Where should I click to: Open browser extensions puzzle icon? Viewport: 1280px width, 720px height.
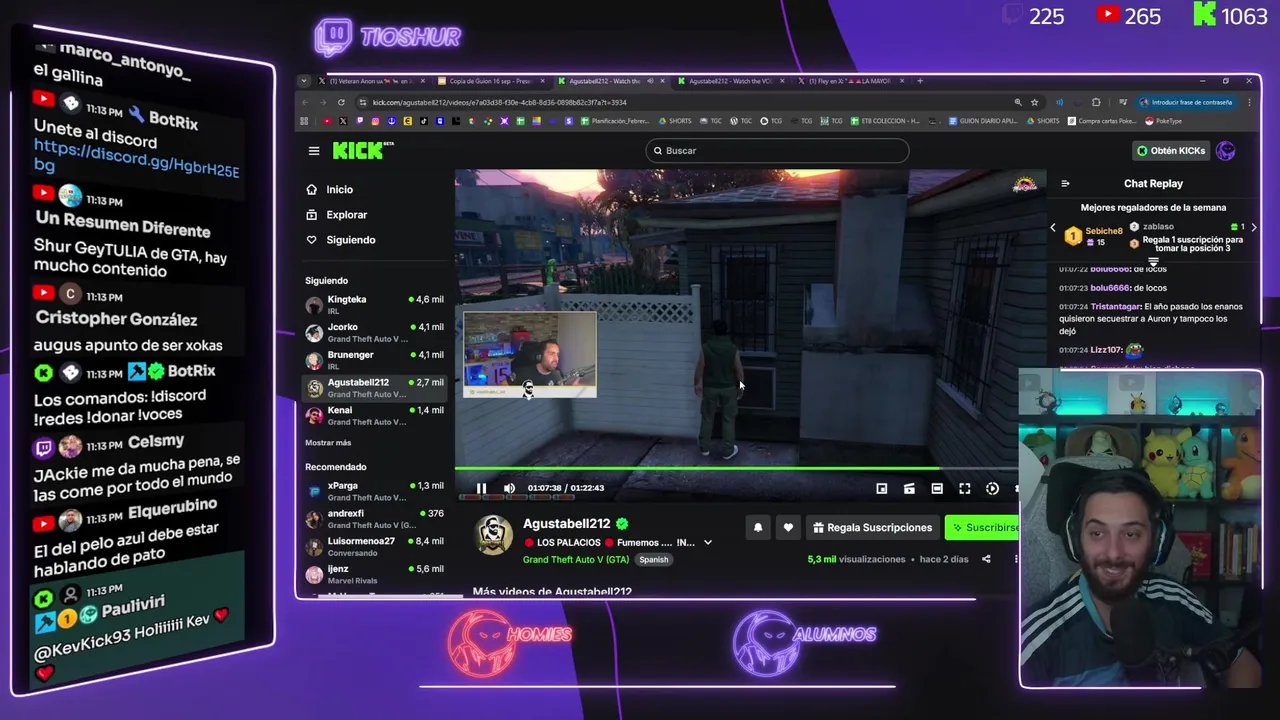click(x=1096, y=102)
